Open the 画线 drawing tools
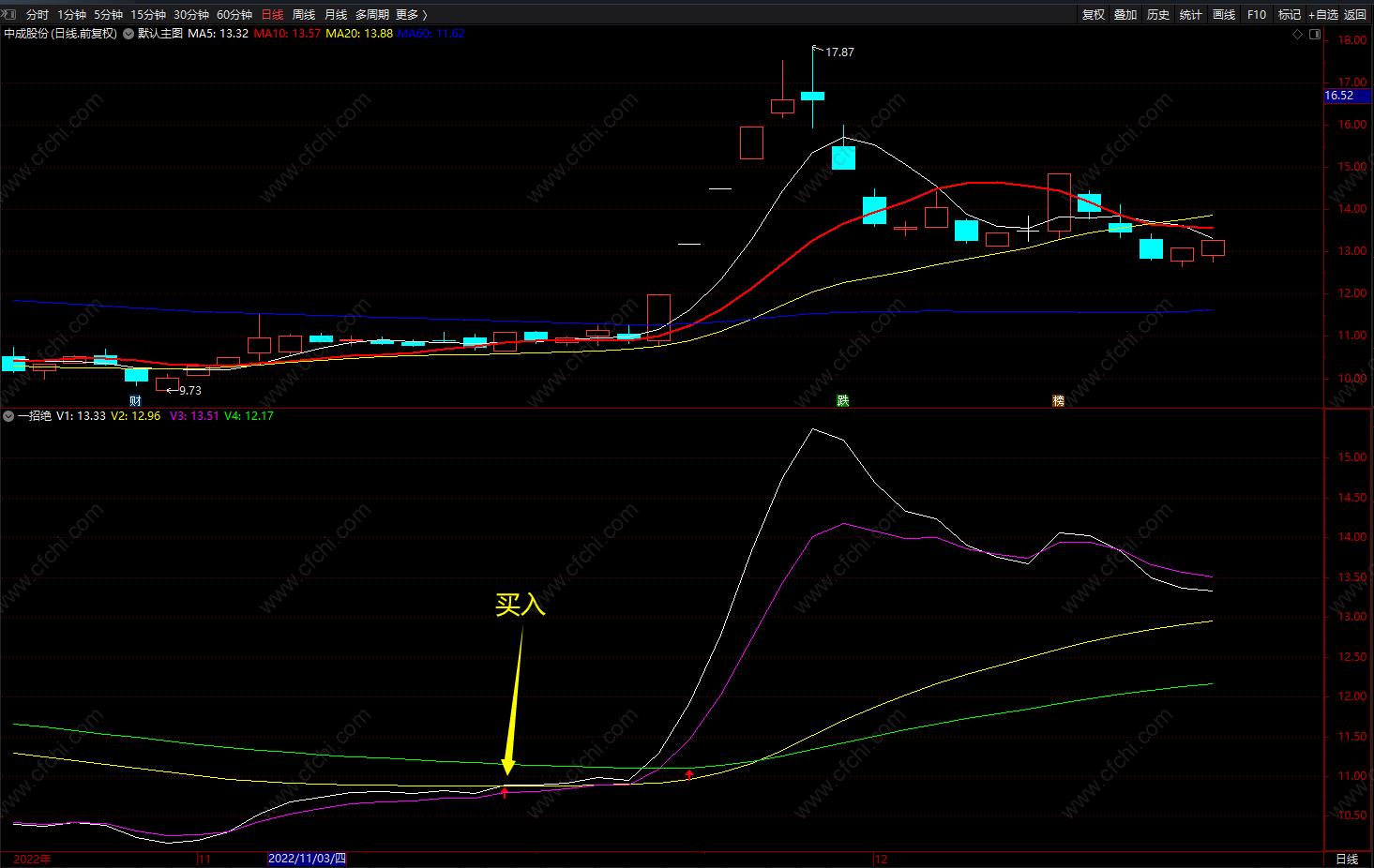This screenshot has width=1374, height=868. (x=1224, y=15)
